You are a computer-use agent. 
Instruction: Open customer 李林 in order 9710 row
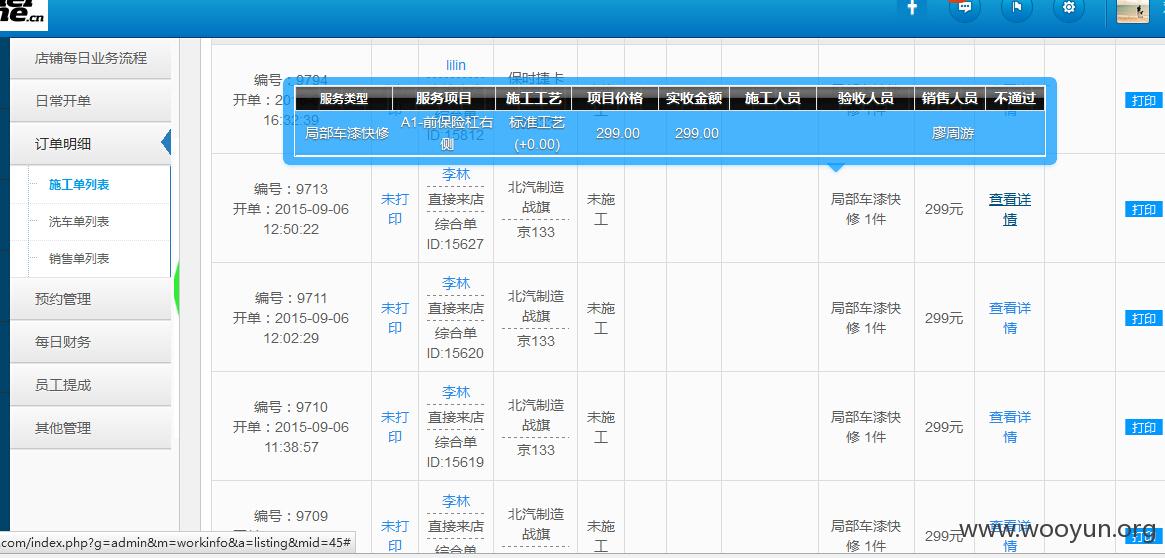coord(456,392)
